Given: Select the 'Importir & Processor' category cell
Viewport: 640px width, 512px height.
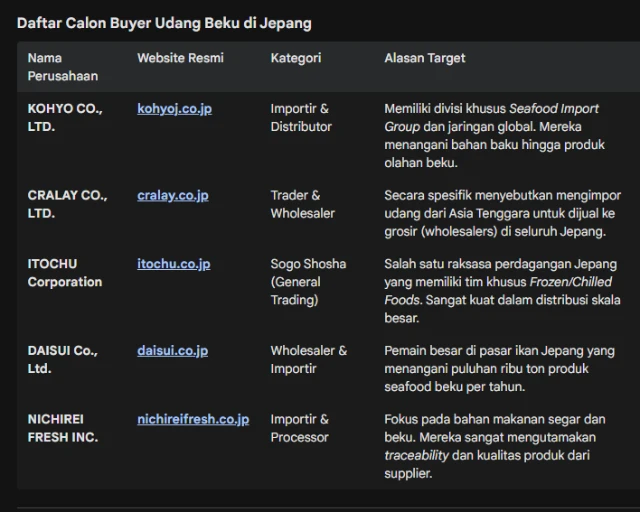Looking at the screenshot, I should pos(299,428).
